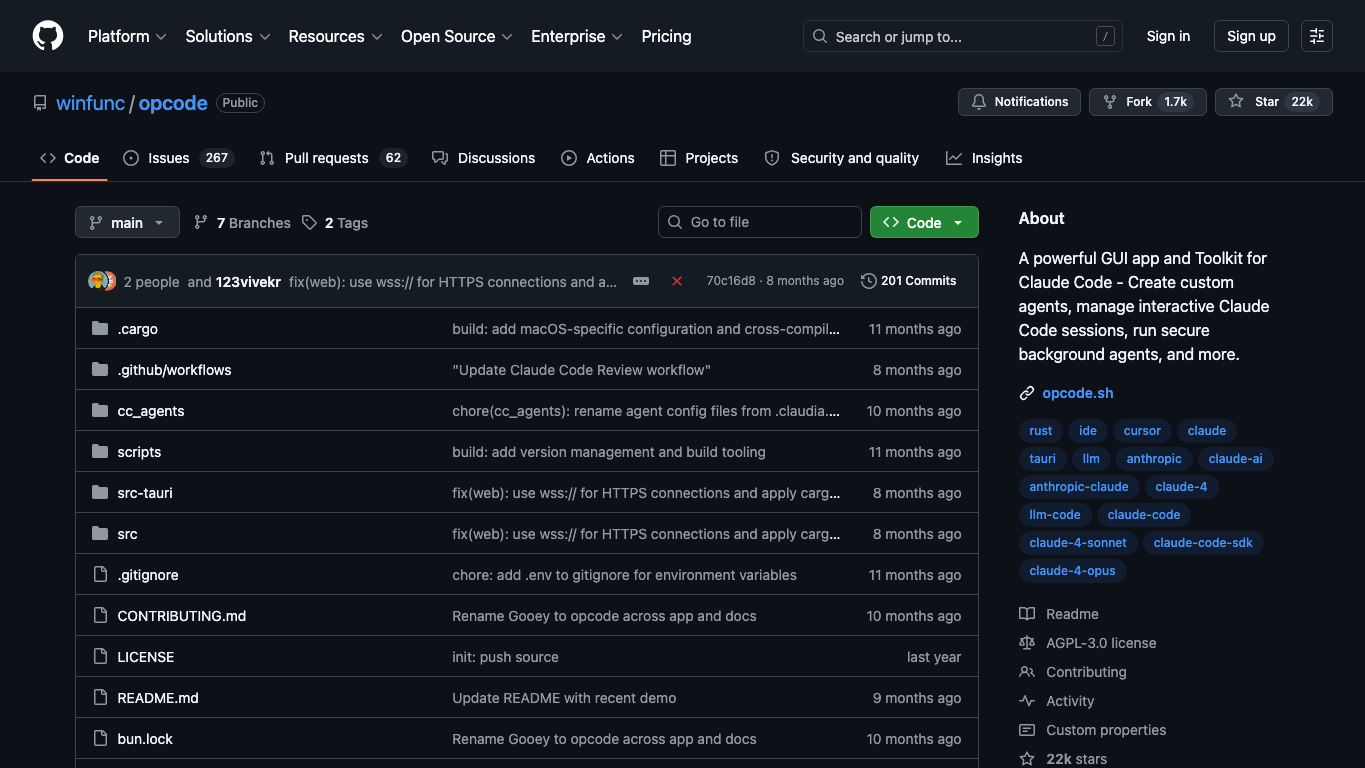Screen dimensions: 1365x768
Task: Click the LICENSE file icon
Action: tap(100, 657)
